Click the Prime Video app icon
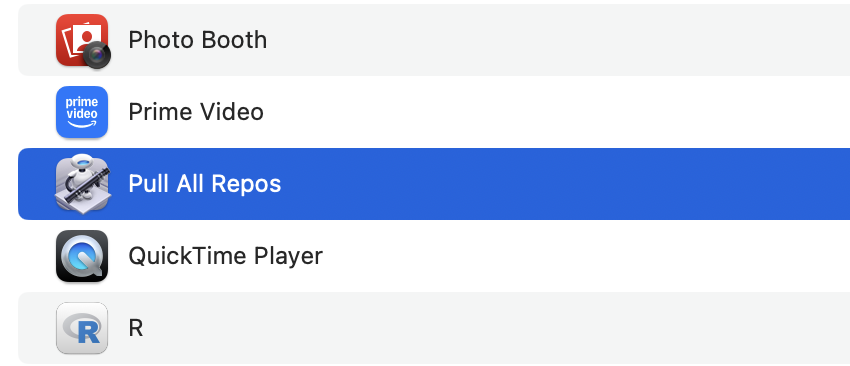Image resolution: width=850 pixels, height=366 pixels. click(x=82, y=112)
